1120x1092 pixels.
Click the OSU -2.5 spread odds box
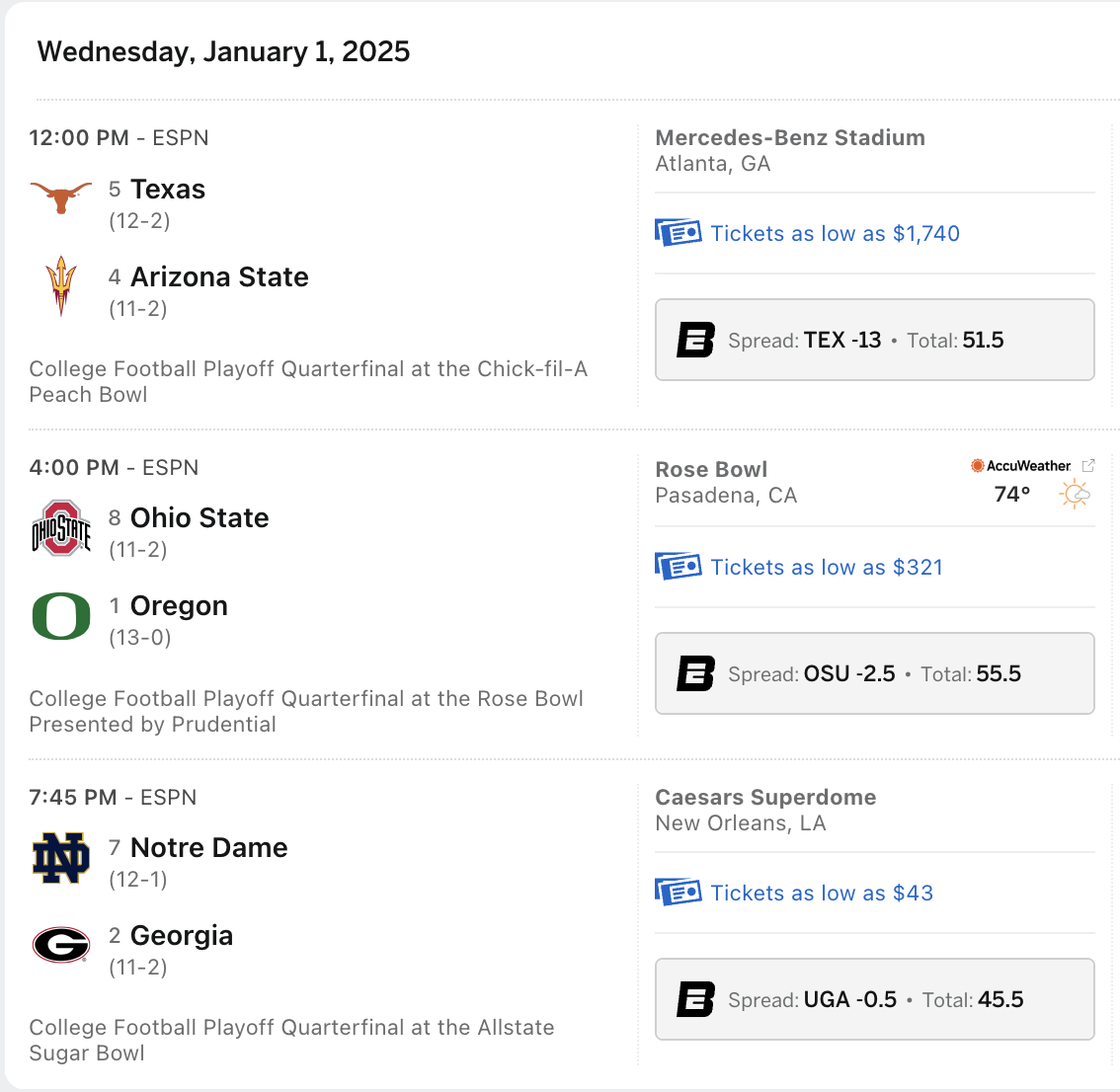(x=875, y=673)
